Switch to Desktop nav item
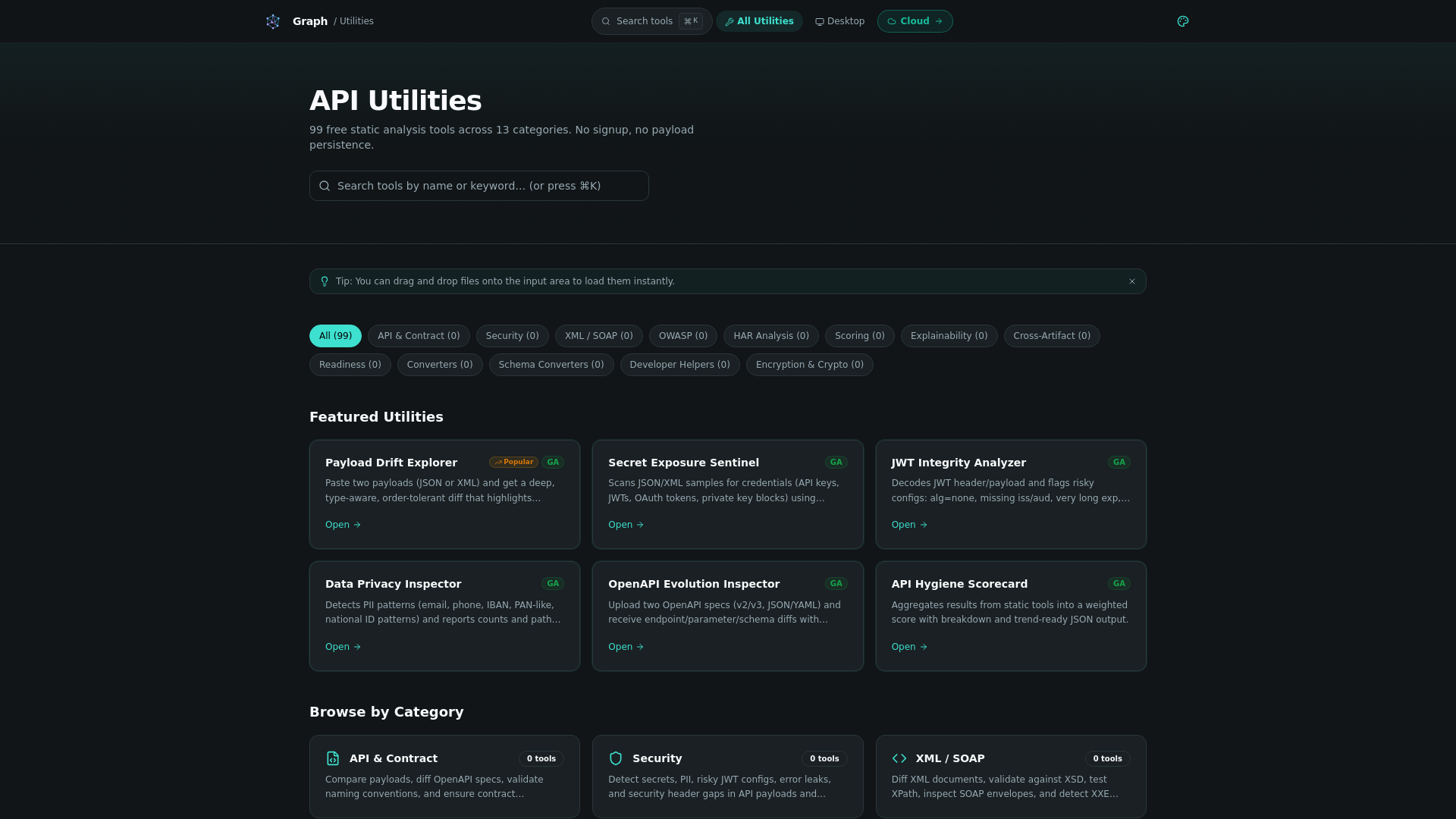The image size is (1456, 819). [x=839, y=21]
